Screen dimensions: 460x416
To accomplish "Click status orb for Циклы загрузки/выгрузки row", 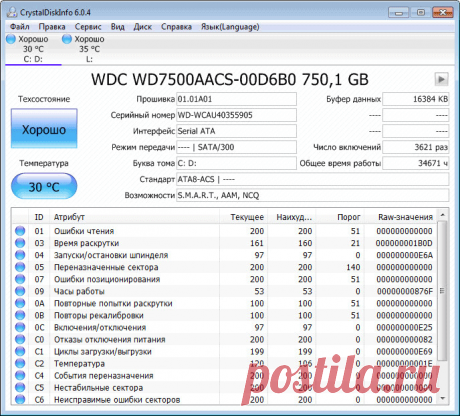I will pos(20,351).
